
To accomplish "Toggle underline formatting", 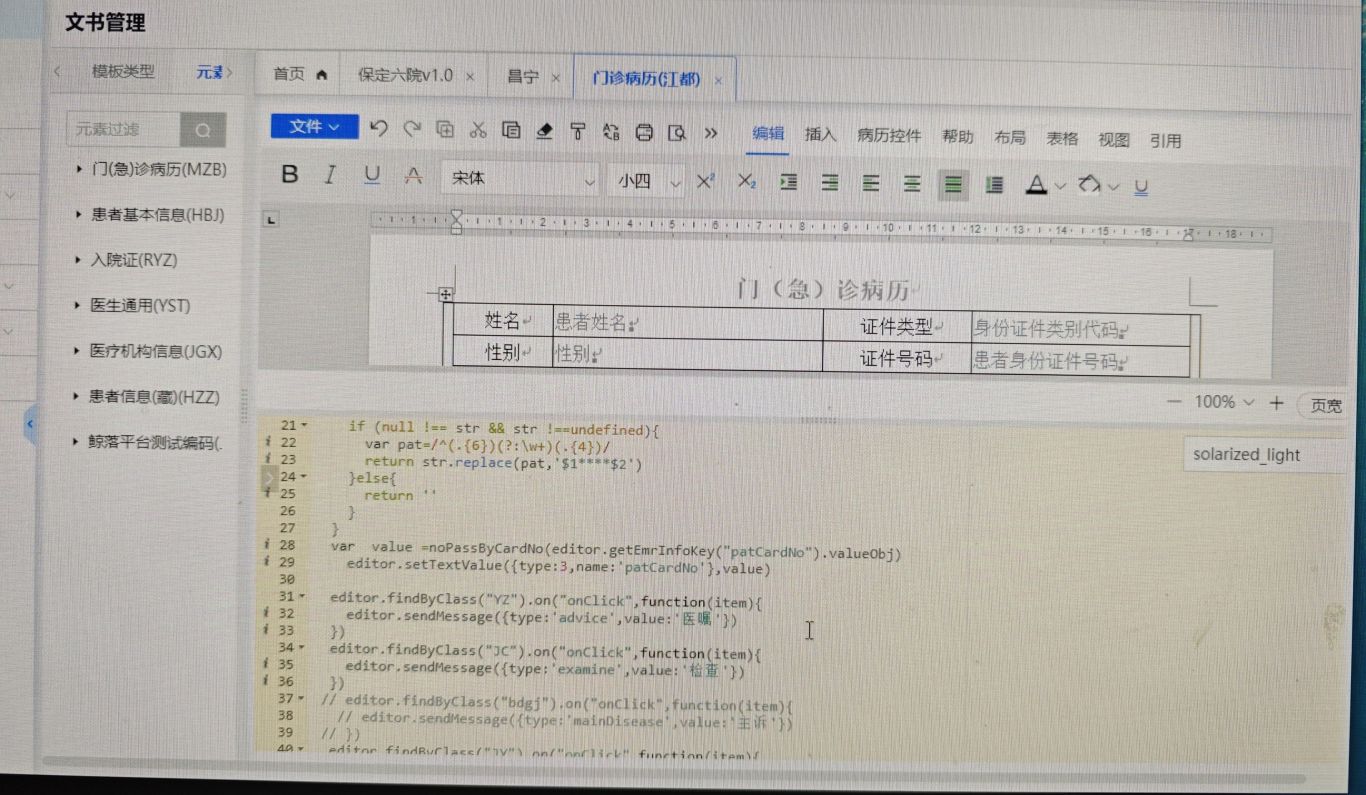I will click(372, 176).
